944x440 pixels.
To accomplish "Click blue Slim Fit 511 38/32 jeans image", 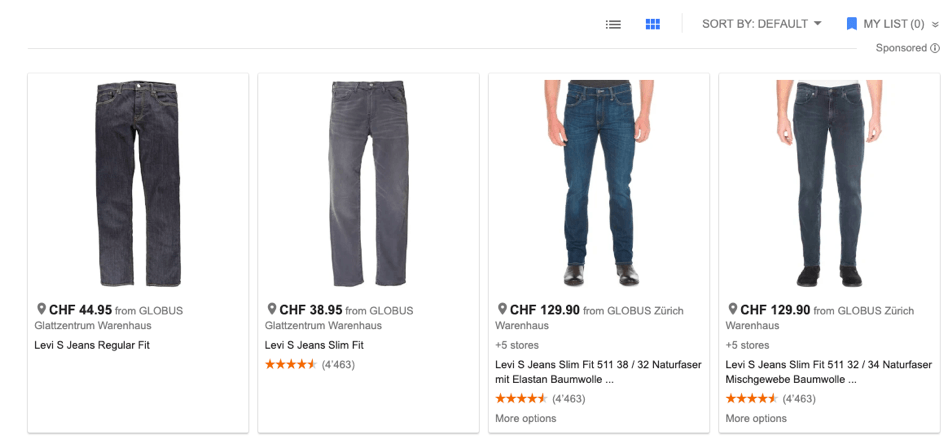I will 599,184.
